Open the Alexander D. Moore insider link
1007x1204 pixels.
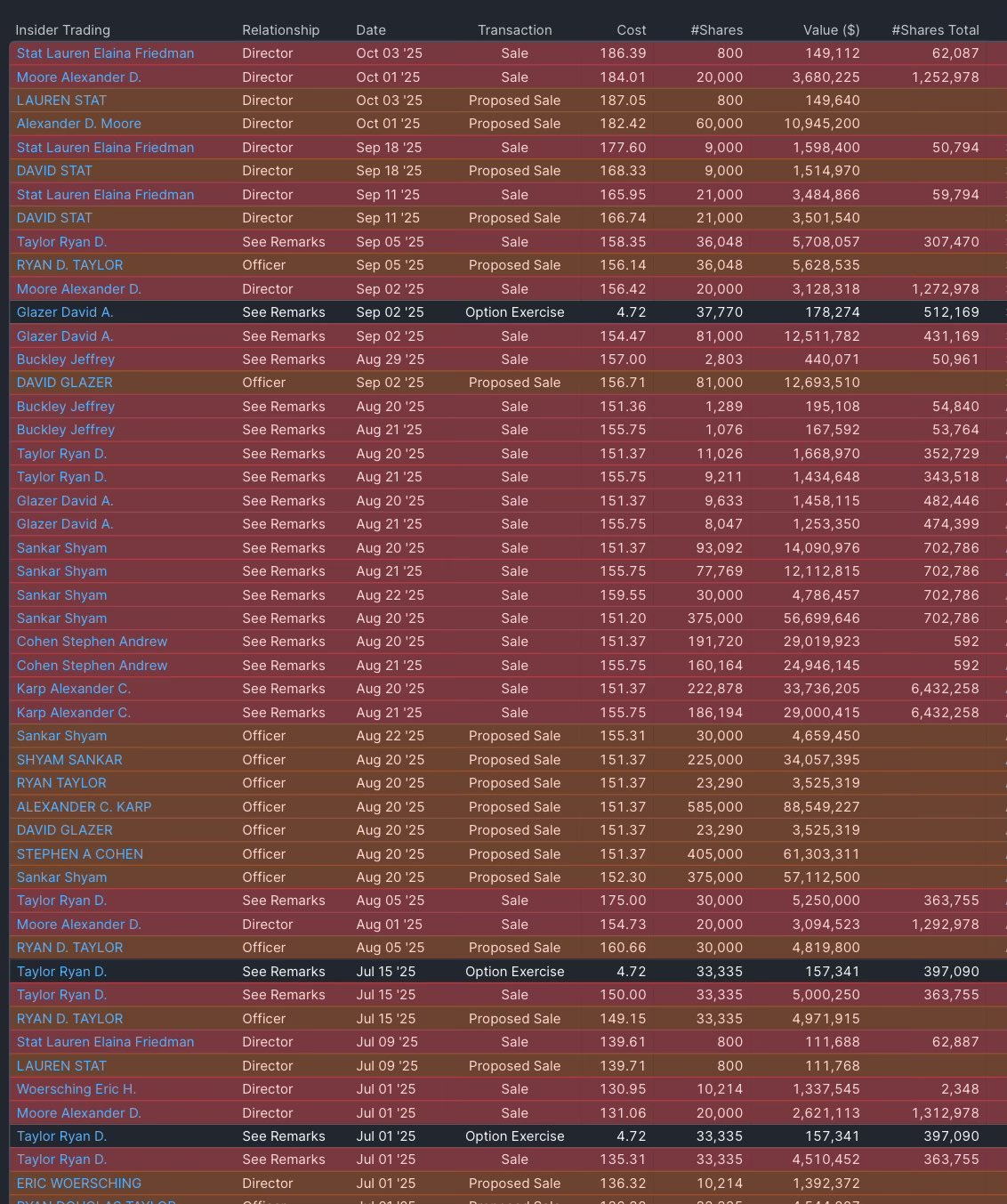pyautogui.click(x=79, y=124)
